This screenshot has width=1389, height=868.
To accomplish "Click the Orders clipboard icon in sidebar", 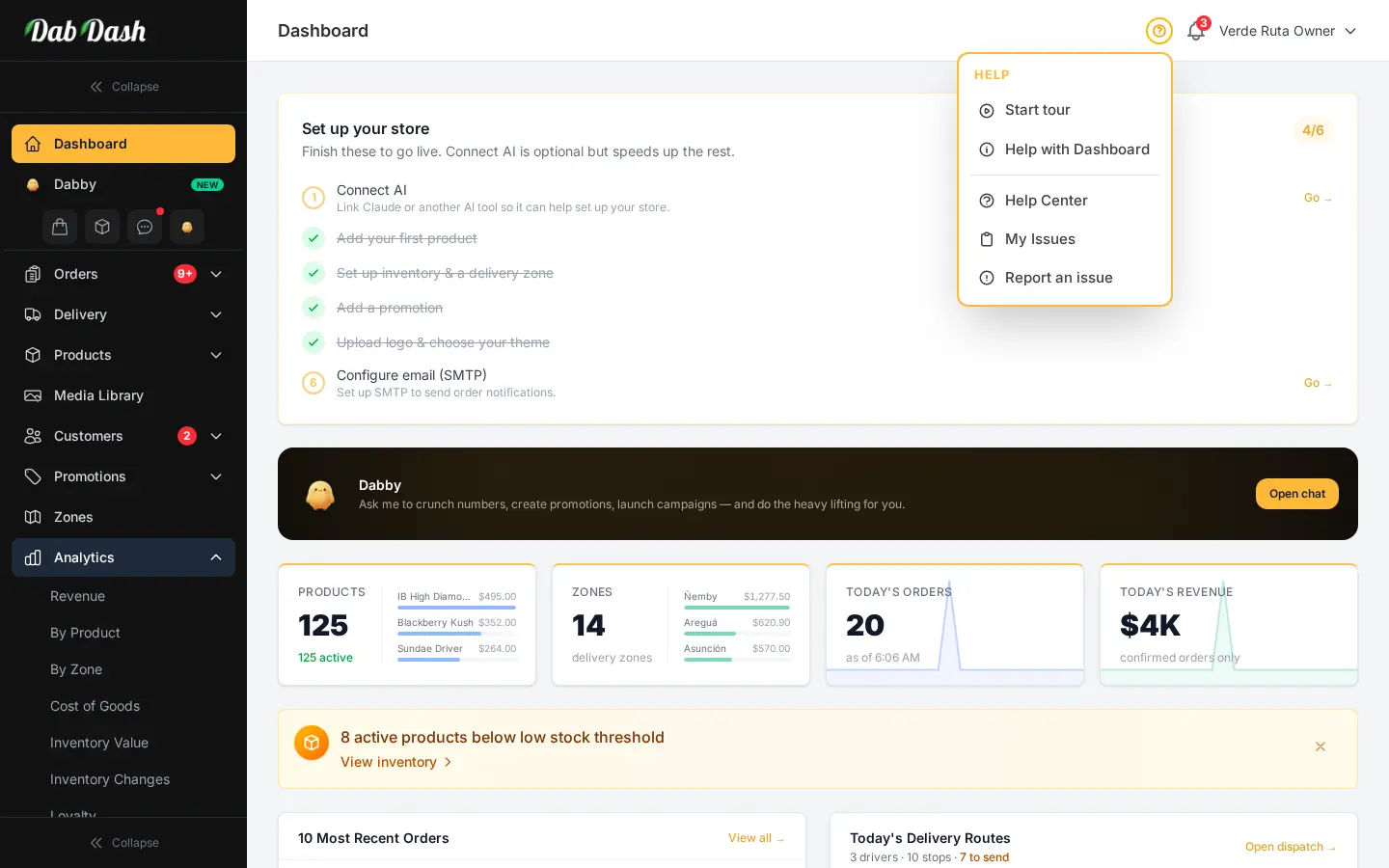I will [x=33, y=274].
